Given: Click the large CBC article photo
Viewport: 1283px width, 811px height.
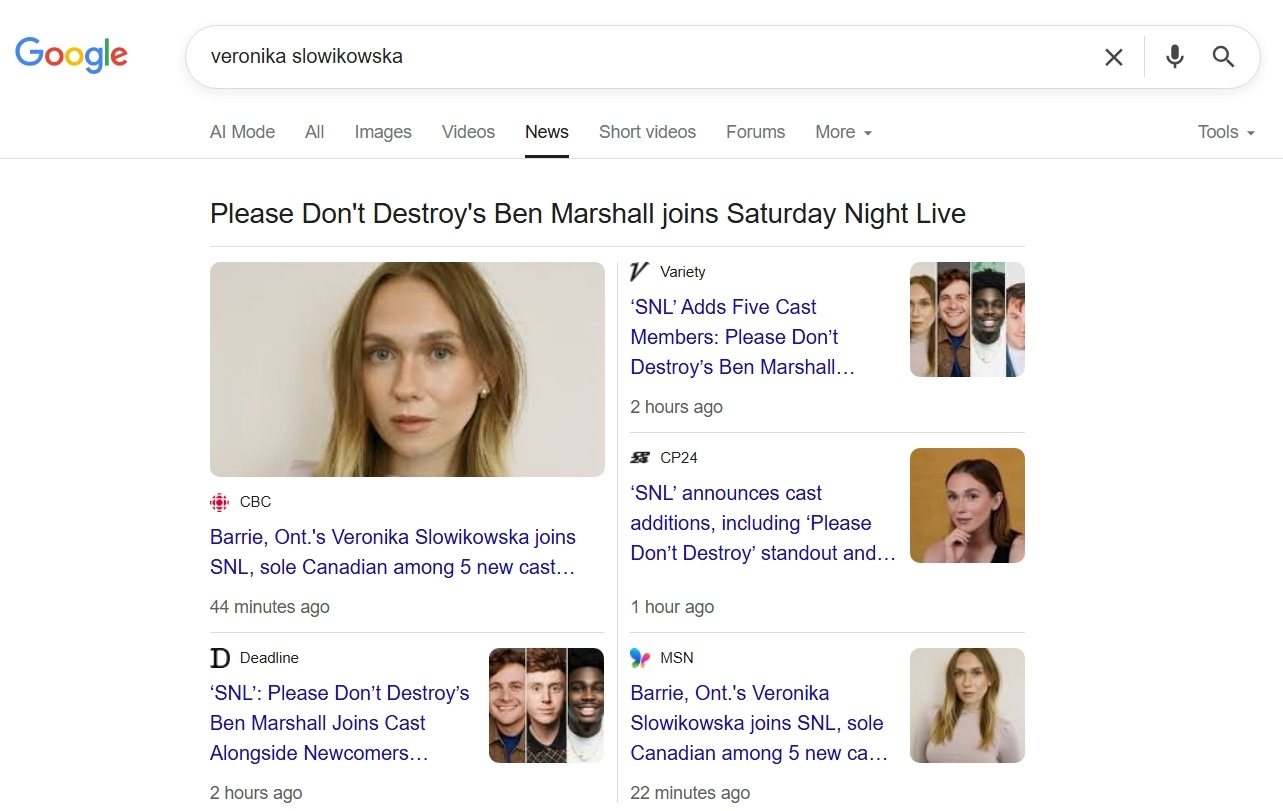Looking at the screenshot, I should [406, 369].
